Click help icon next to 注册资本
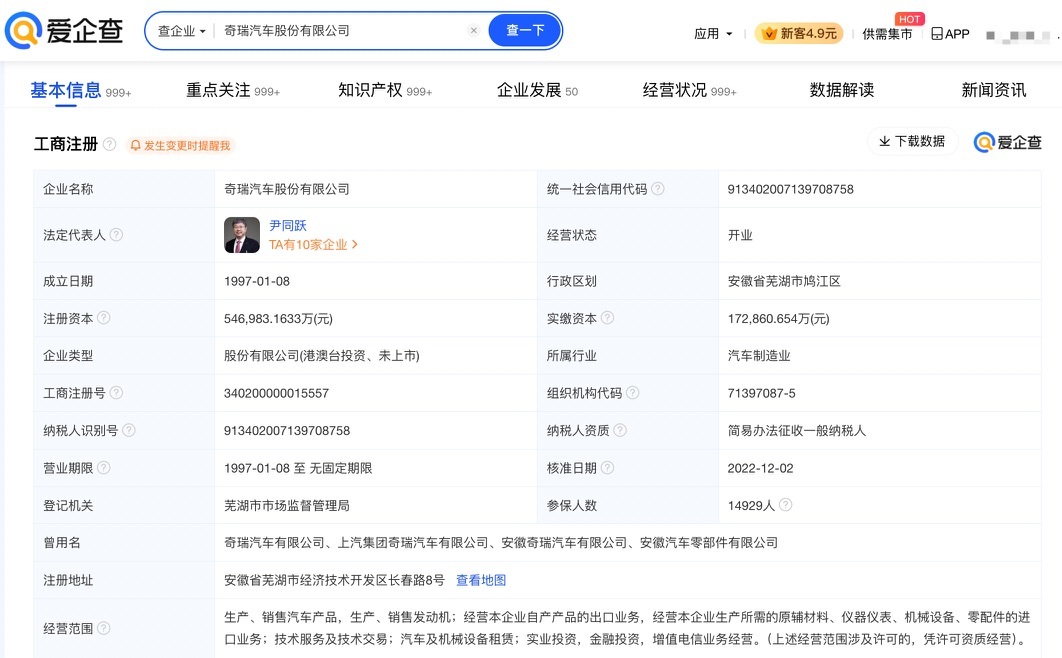This screenshot has height=658, width=1062. (x=104, y=318)
